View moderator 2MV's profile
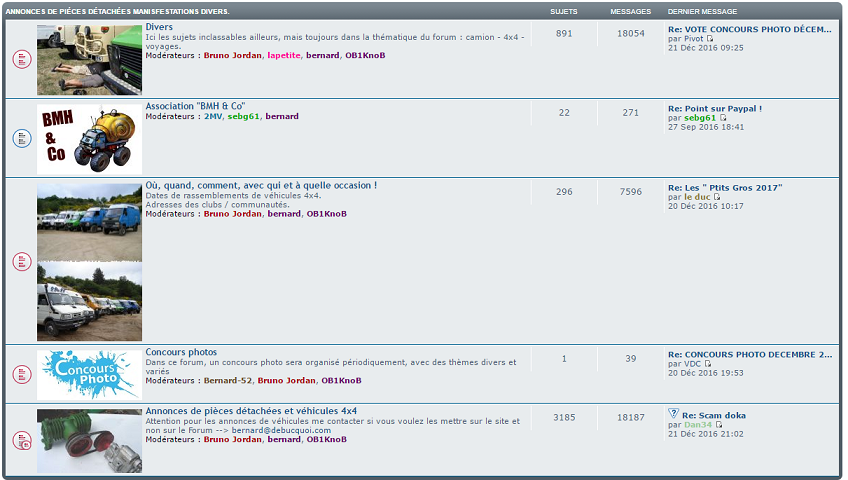848x480 pixels. click(x=212, y=117)
